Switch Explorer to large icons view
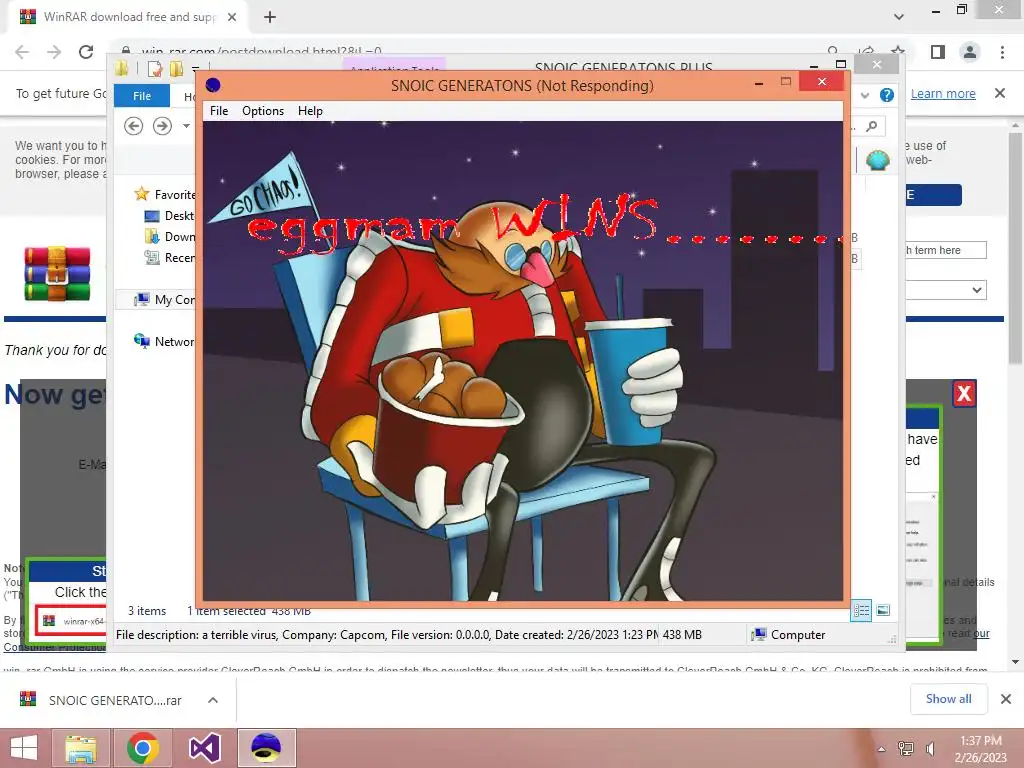This screenshot has height=768, width=1024. coord(883,610)
